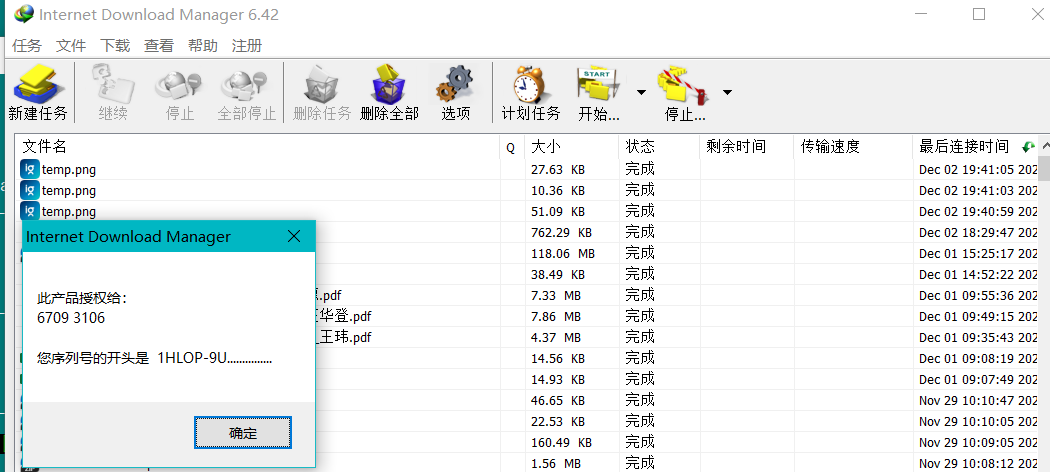Click date Dec 01 09:55:36 cell
The width and height of the screenshot is (1050, 472).
click(978, 295)
